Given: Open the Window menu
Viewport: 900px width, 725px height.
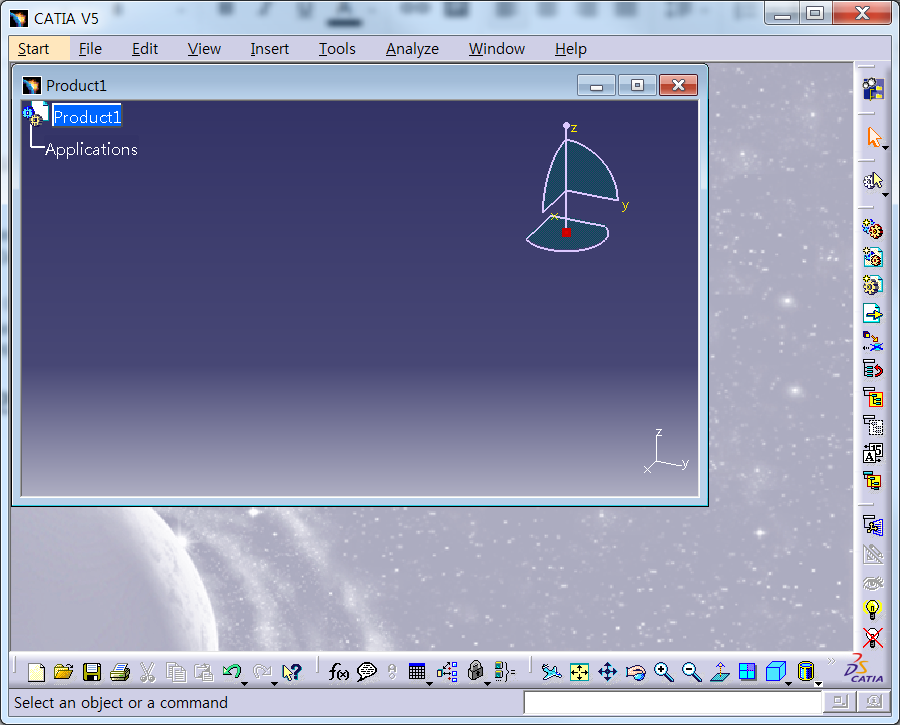Looking at the screenshot, I should point(496,49).
